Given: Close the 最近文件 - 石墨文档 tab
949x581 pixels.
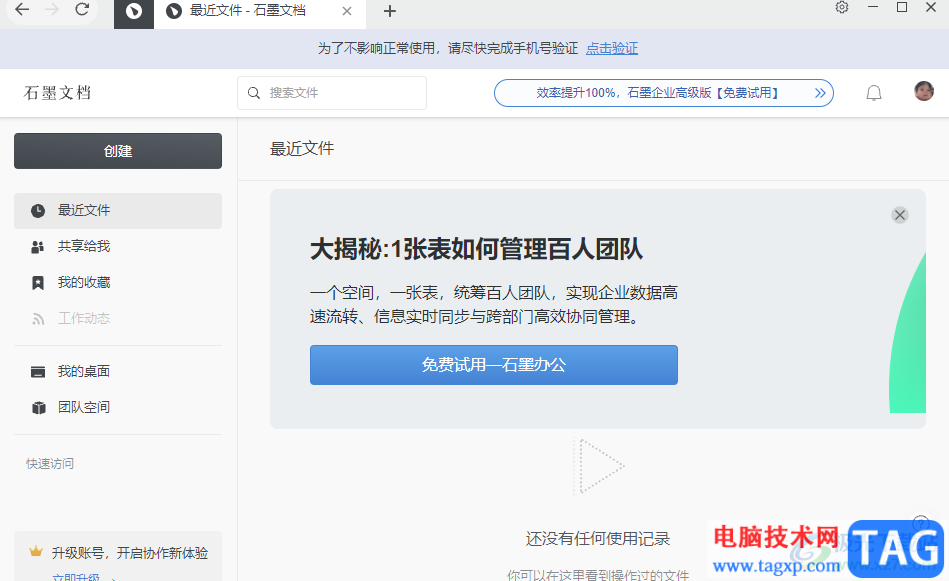Looking at the screenshot, I should 347,11.
